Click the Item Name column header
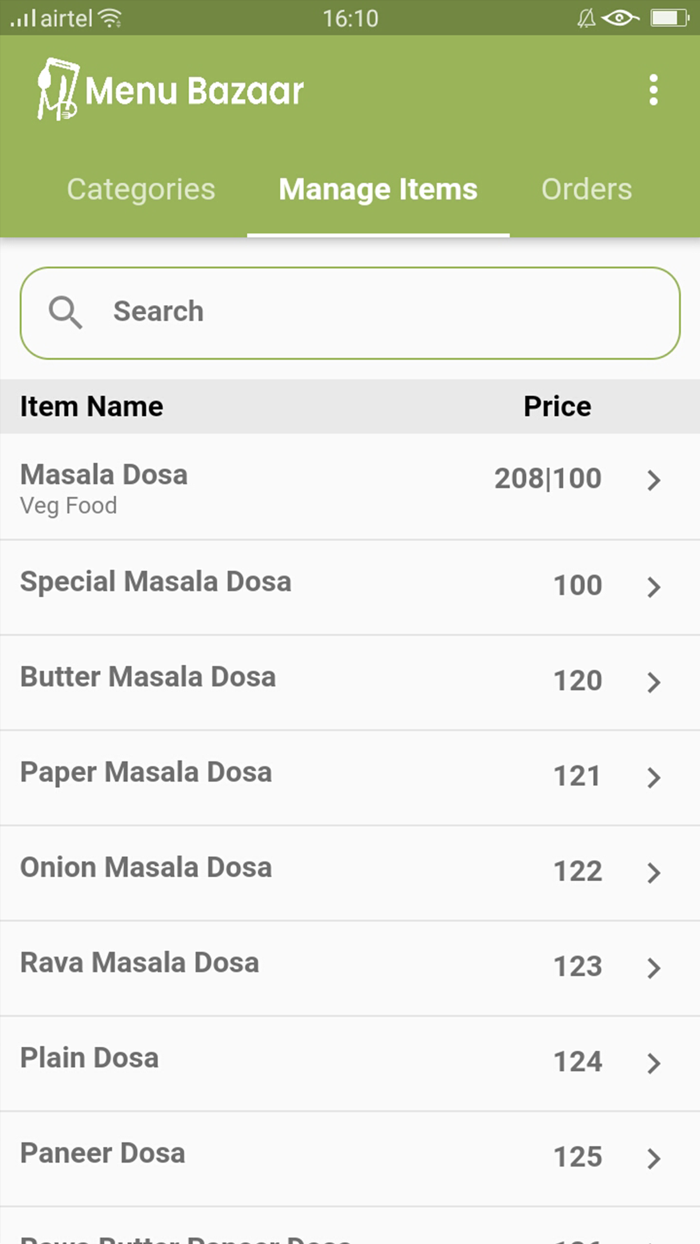Screen dimensions: 700x1244 (x=91, y=406)
